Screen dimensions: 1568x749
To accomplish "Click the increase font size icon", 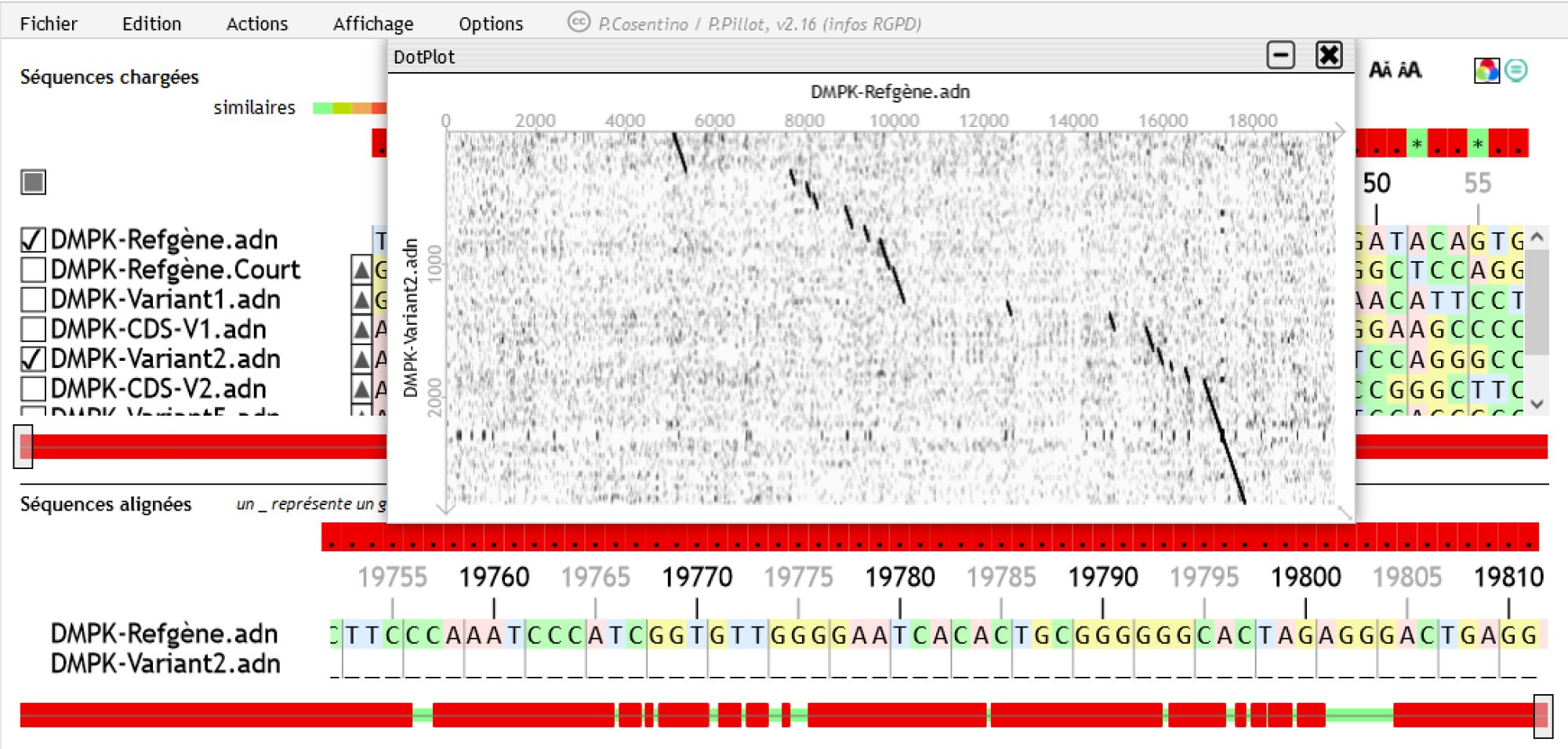I will (1410, 71).
